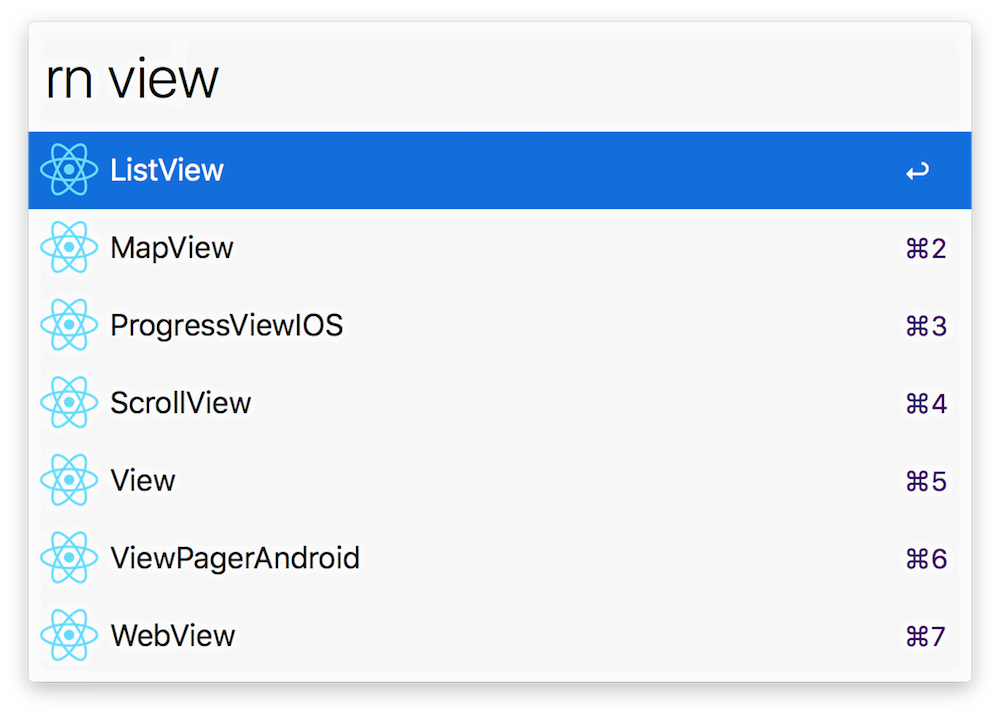The height and width of the screenshot is (717, 1000).
Task: Click the React icon beside View result
Action: tap(69, 480)
